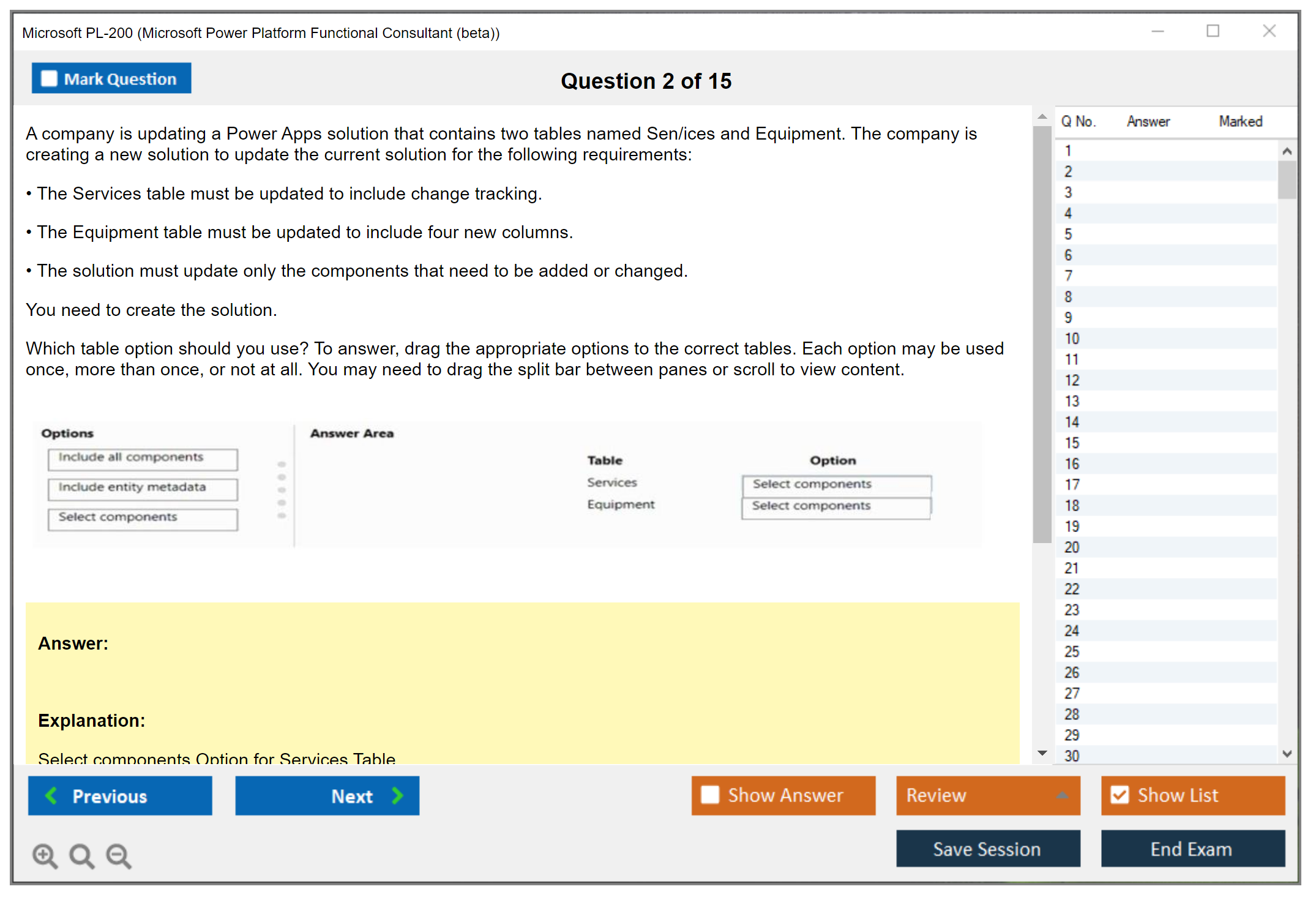Jump to question 7 in list
This screenshot has height=900, width=1316.
[x=1068, y=276]
